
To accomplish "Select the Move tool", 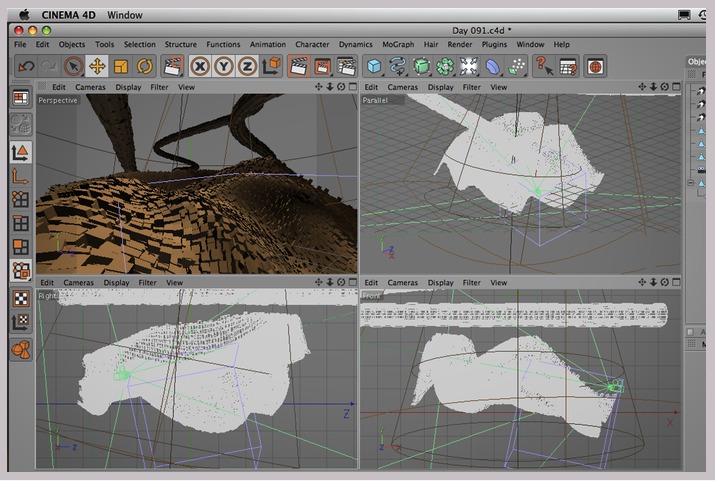I will [97, 67].
